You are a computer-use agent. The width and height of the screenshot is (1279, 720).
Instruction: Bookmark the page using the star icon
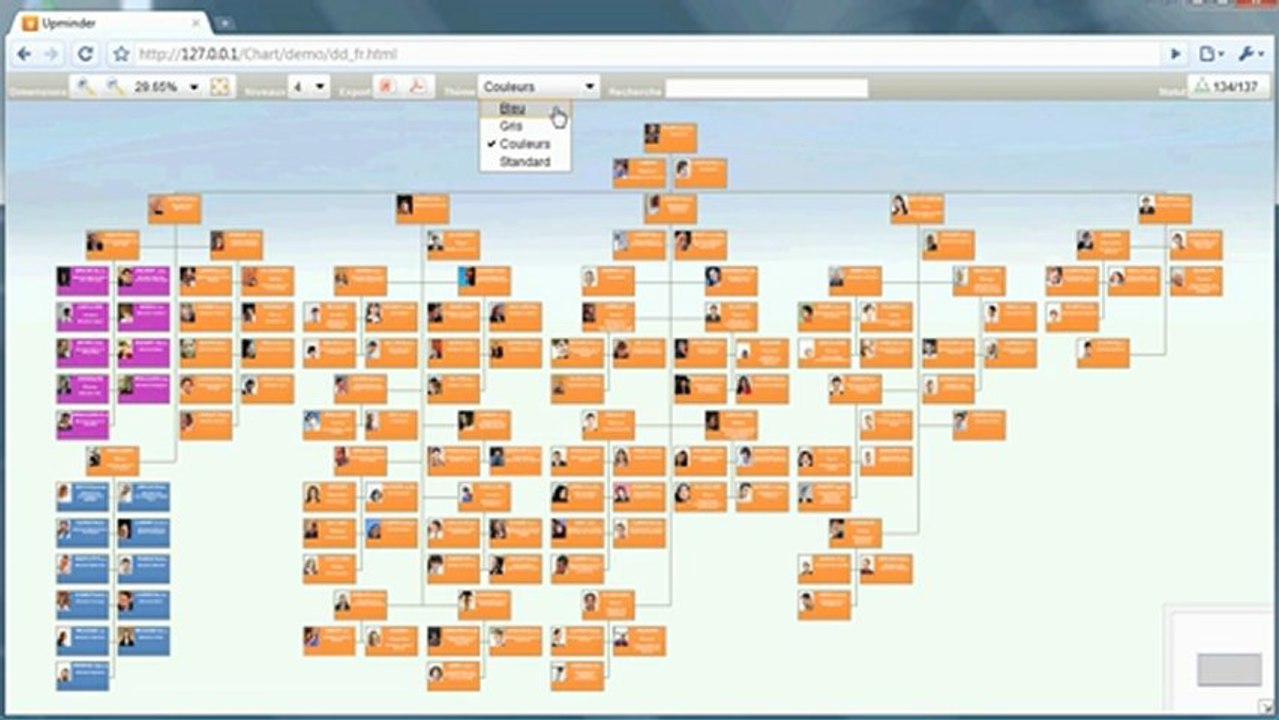[x=121, y=54]
